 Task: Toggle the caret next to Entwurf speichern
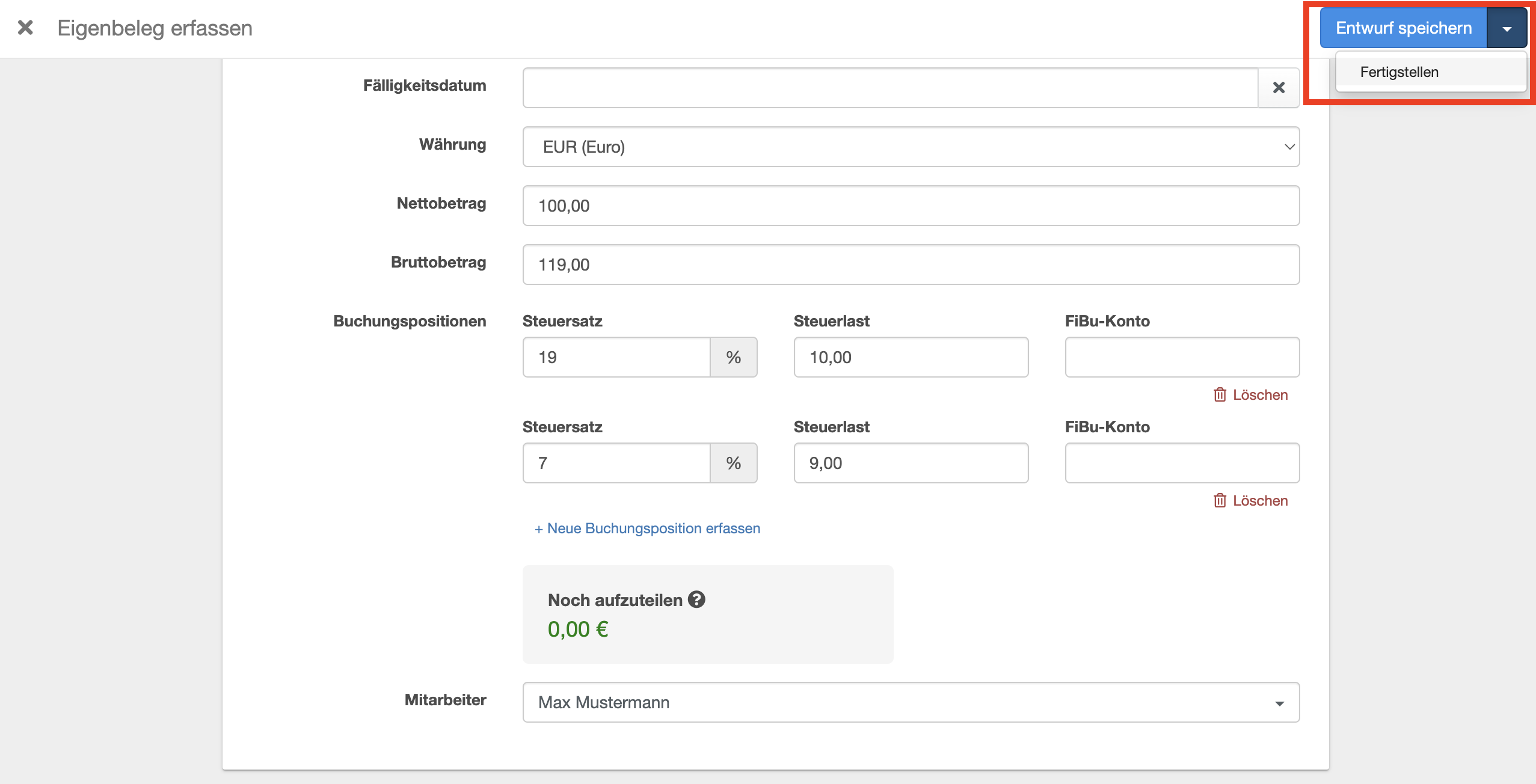click(x=1507, y=28)
